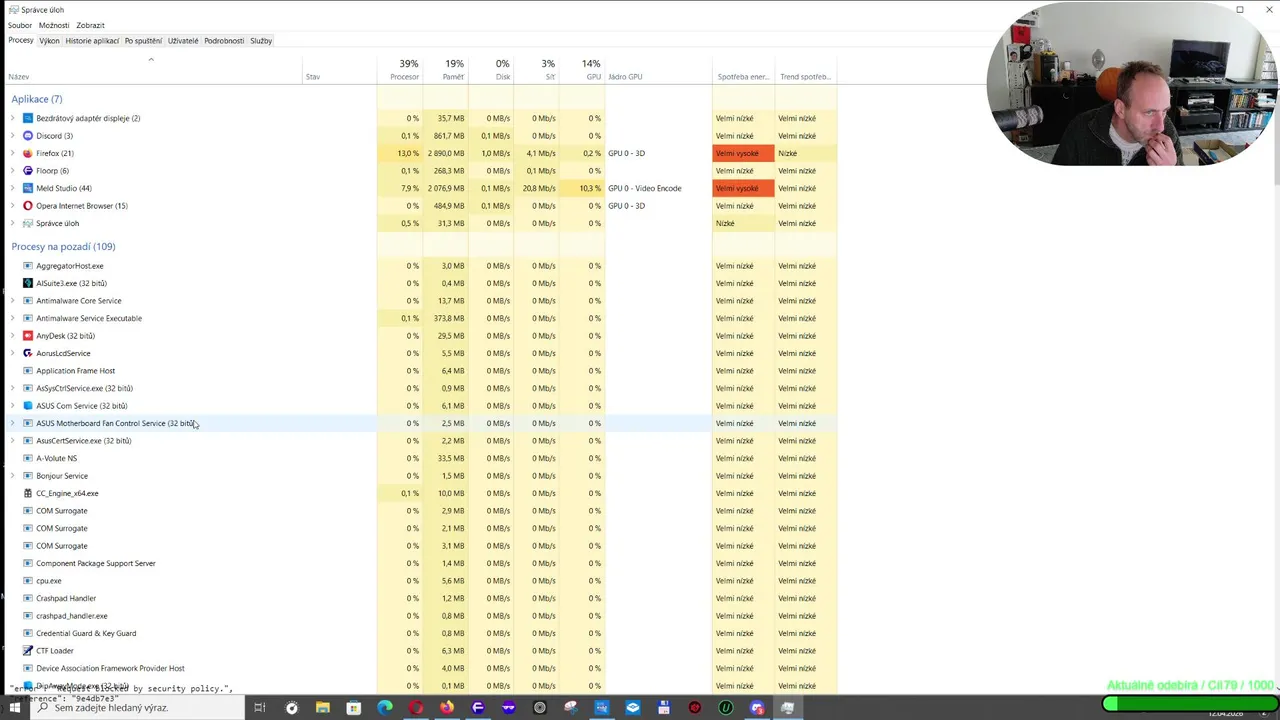This screenshot has width=1280, height=720.
Task: Open Task View from the taskbar
Action: coord(259,708)
